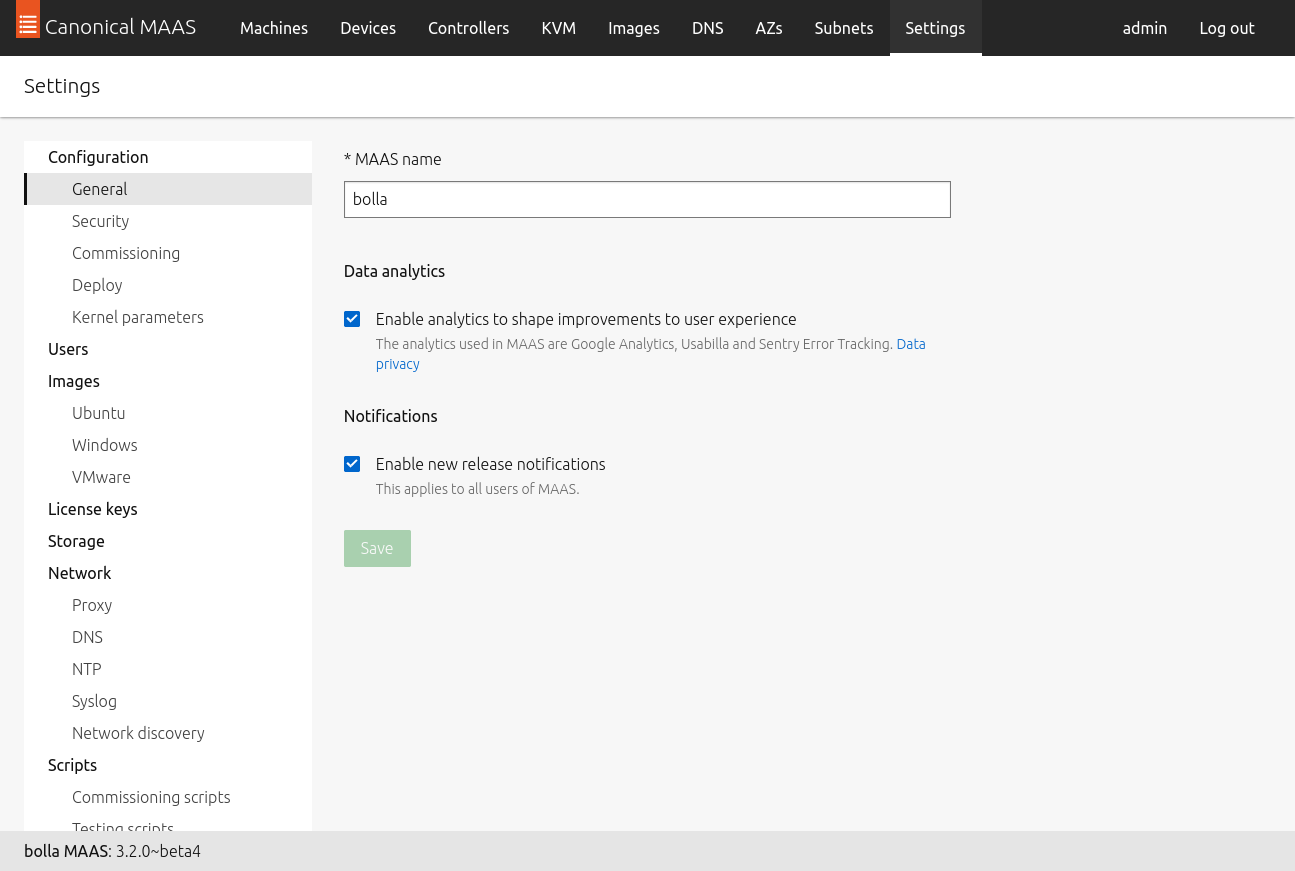
Task: Click inside the MAAS name field
Action: (x=647, y=199)
